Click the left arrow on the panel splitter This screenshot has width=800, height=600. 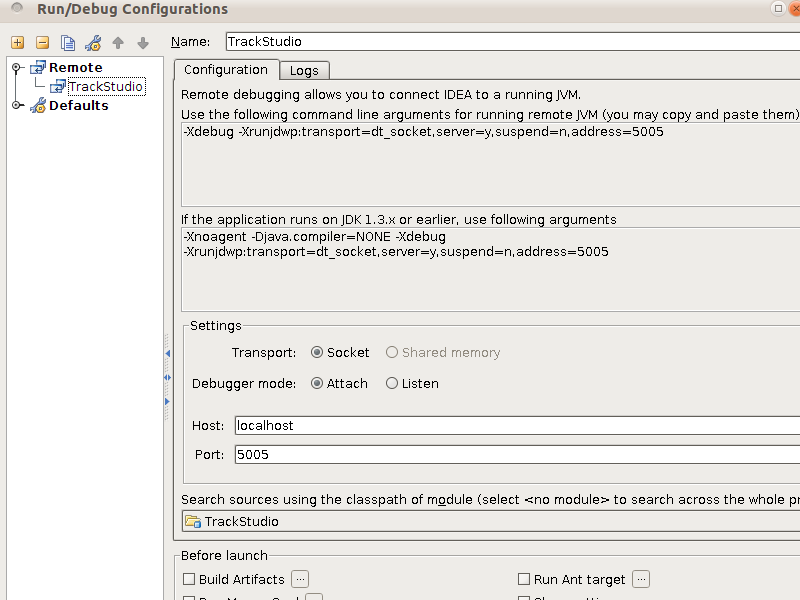[x=167, y=353]
